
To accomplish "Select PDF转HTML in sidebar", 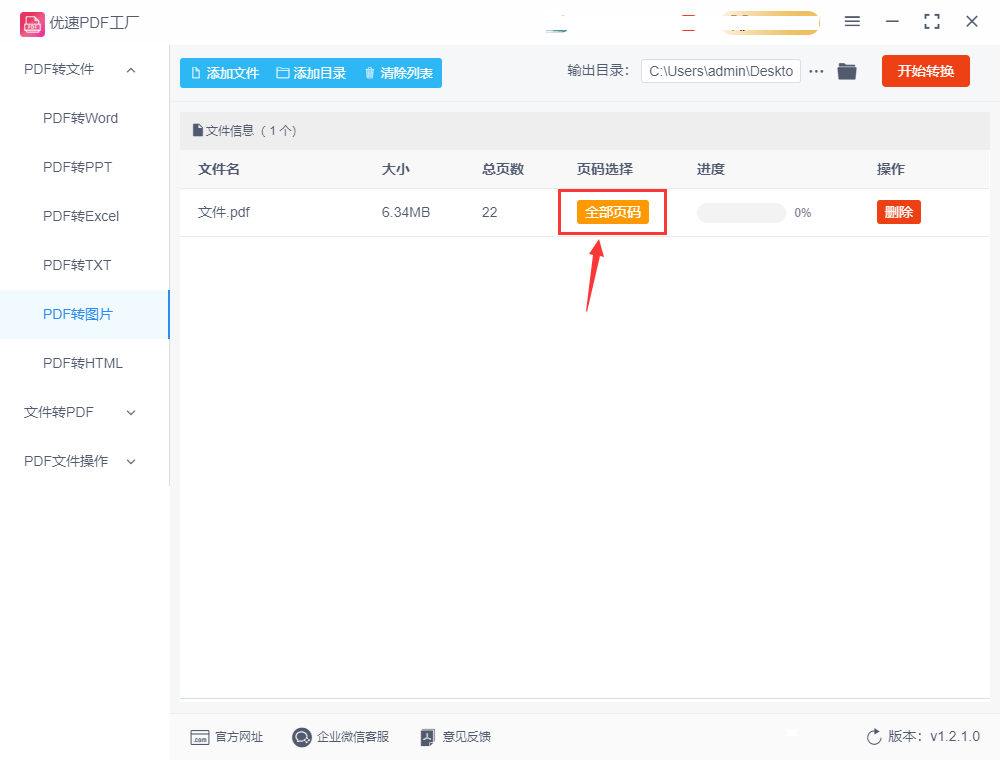I will 82,363.
